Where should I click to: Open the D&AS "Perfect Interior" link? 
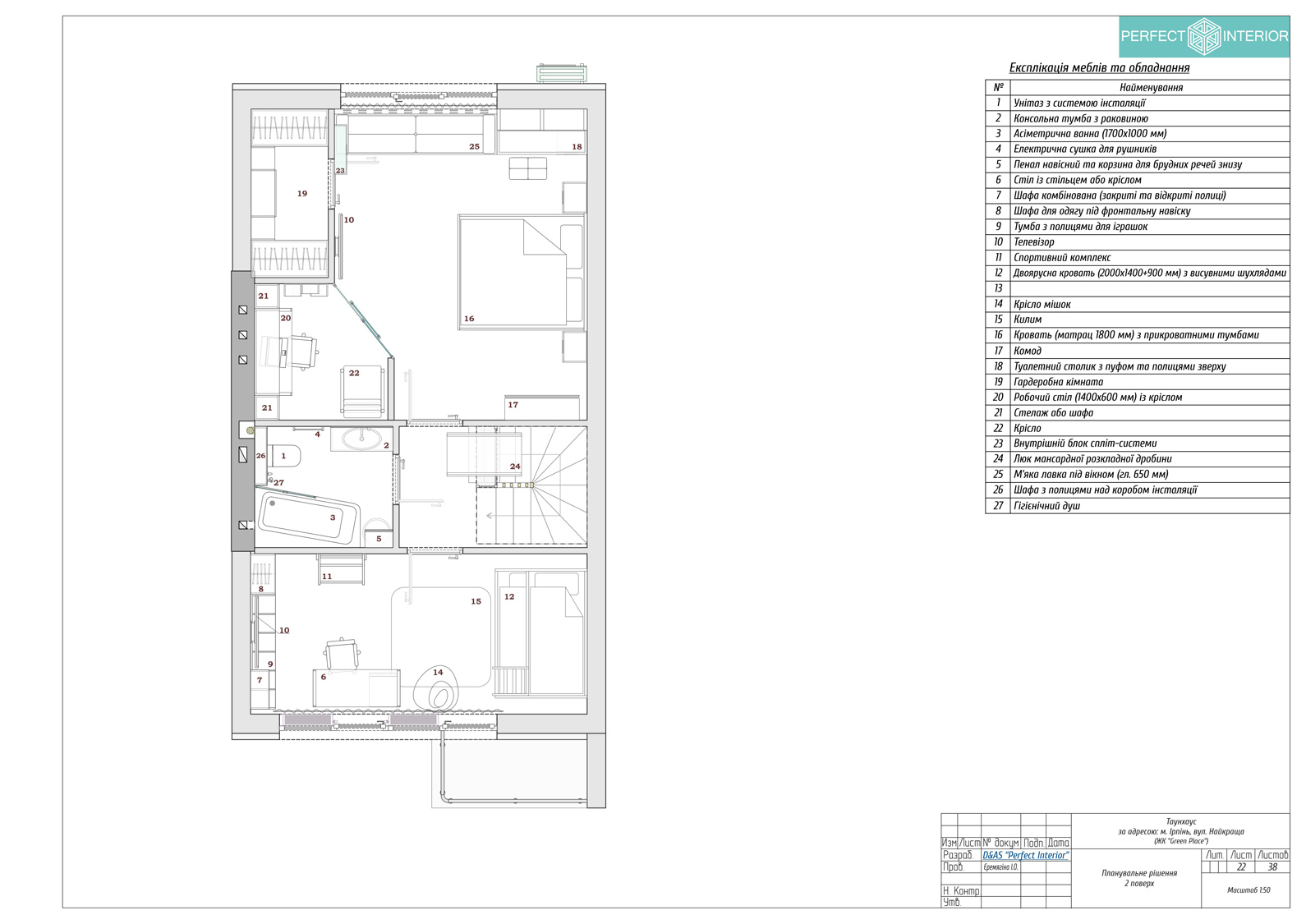coord(1025,855)
